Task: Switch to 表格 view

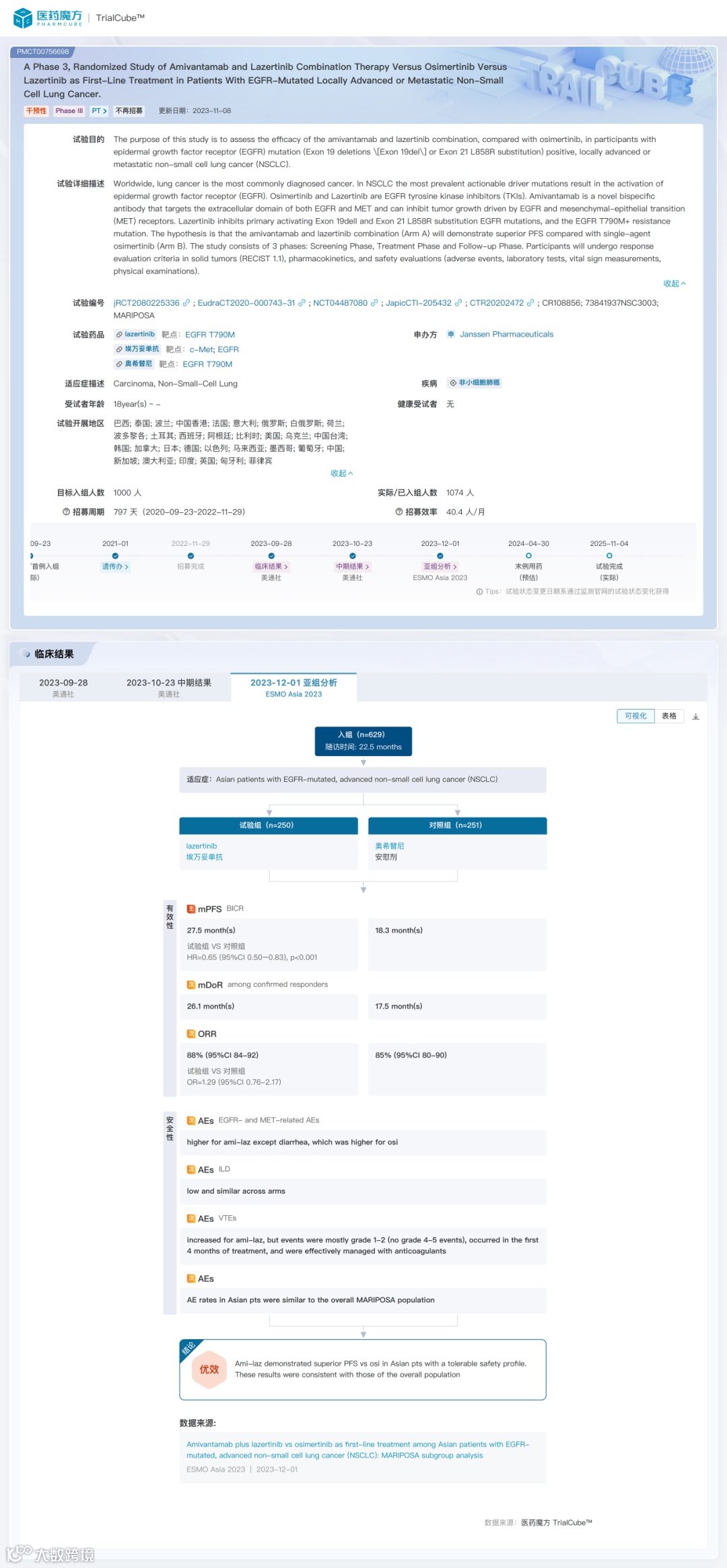Action: [x=669, y=716]
